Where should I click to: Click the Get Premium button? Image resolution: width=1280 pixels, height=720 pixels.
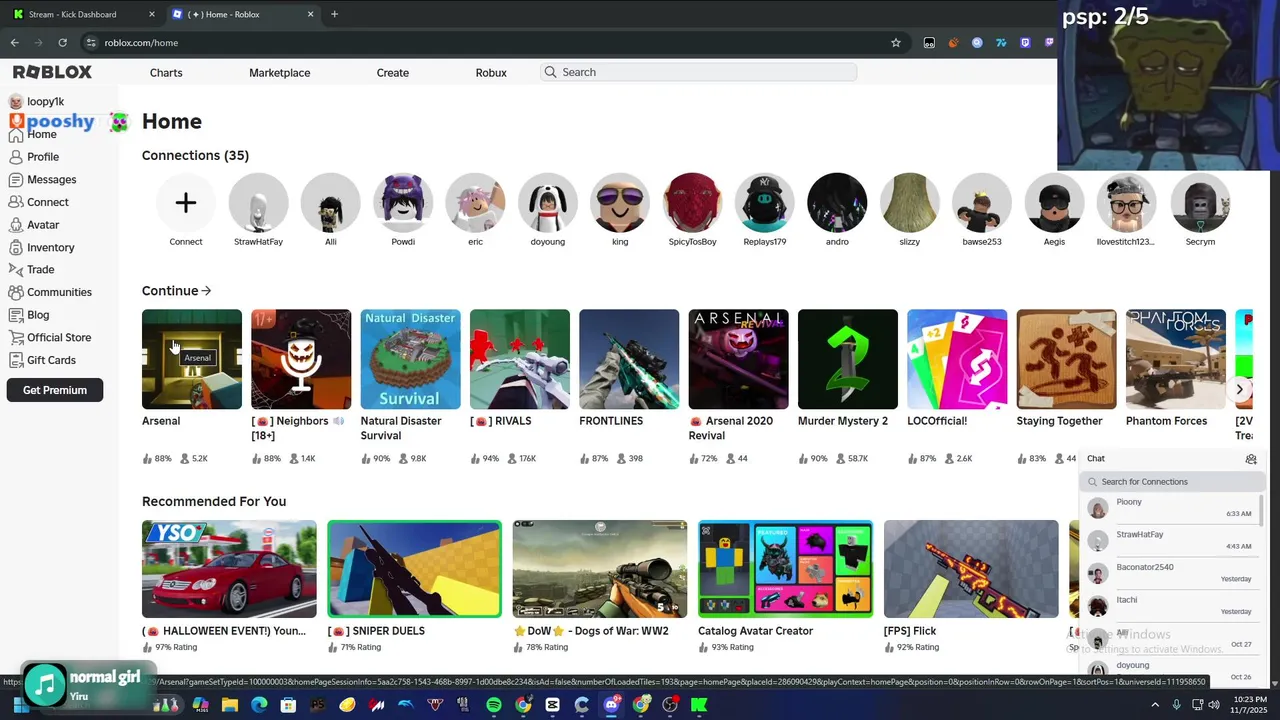point(55,390)
